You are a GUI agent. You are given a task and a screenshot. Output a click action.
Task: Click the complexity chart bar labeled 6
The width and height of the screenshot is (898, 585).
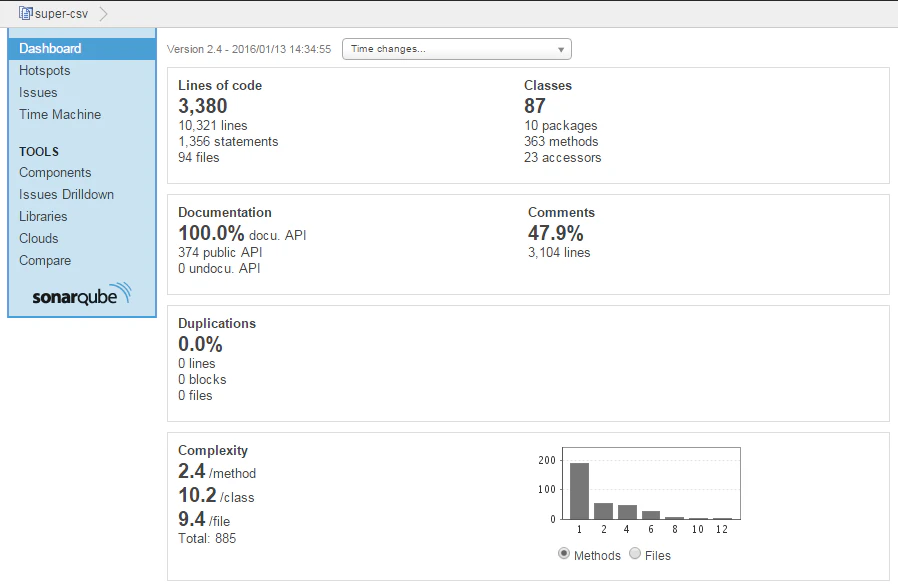(x=651, y=515)
